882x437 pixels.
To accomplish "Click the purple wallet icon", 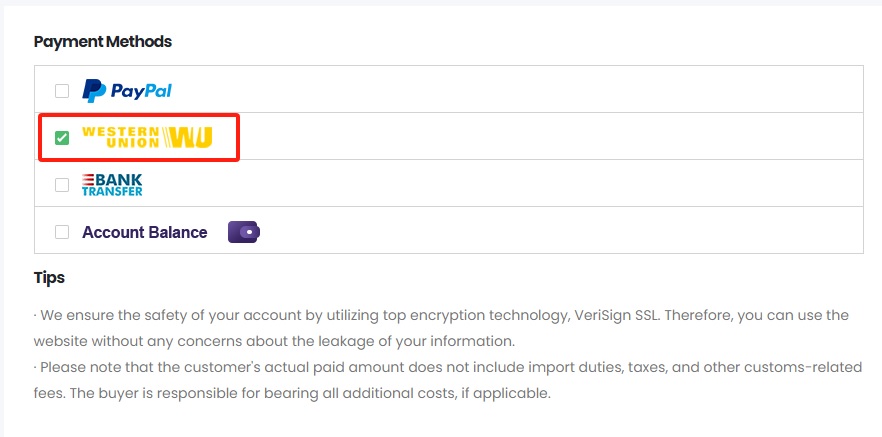I will [x=244, y=232].
